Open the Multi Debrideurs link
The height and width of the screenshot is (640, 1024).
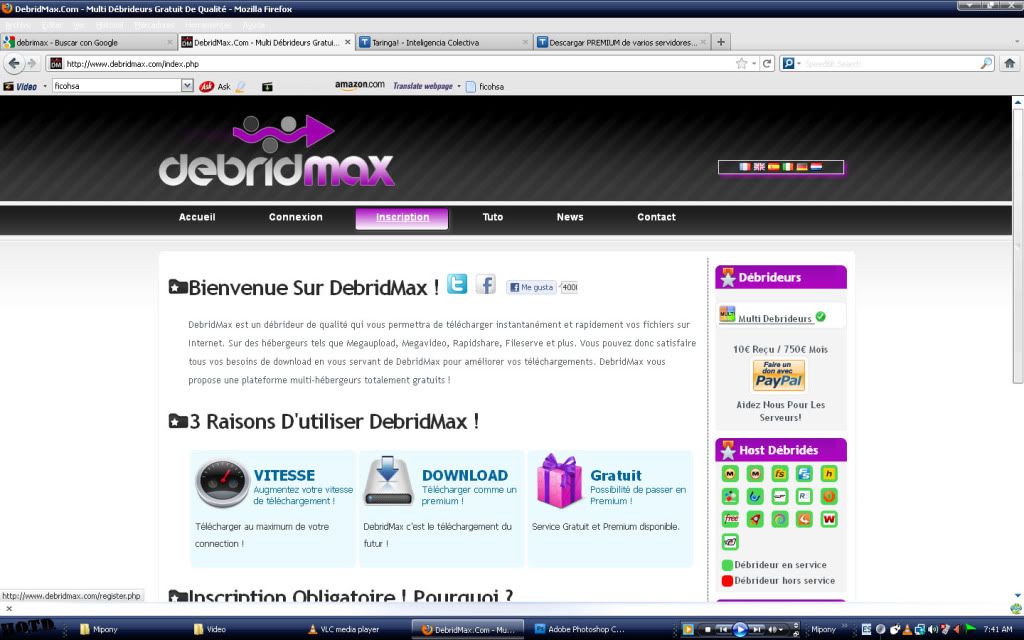(775, 319)
